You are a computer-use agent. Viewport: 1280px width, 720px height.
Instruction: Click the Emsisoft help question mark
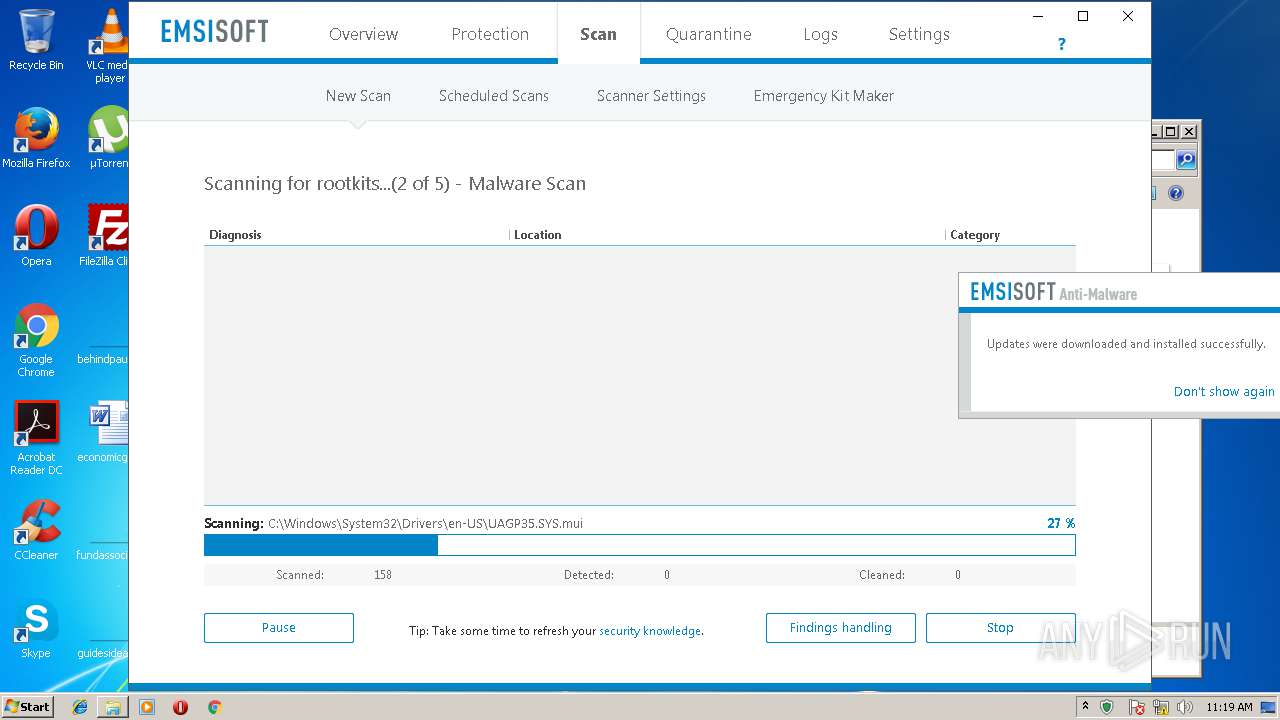pos(1061,44)
